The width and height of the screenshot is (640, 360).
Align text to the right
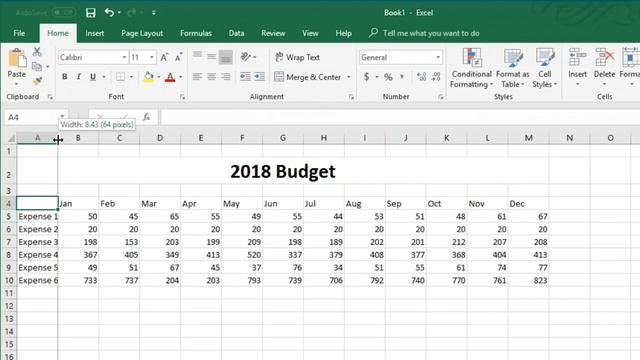point(226,77)
